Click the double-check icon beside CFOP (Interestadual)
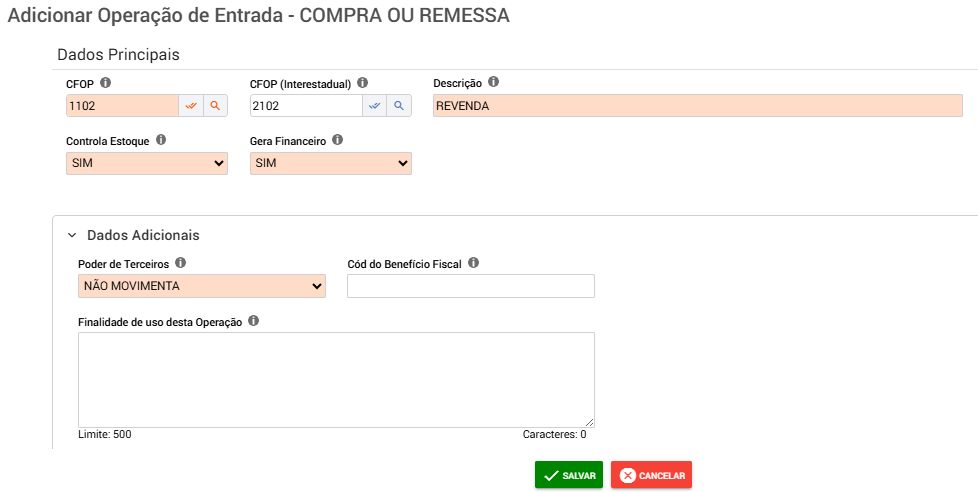 [x=375, y=106]
